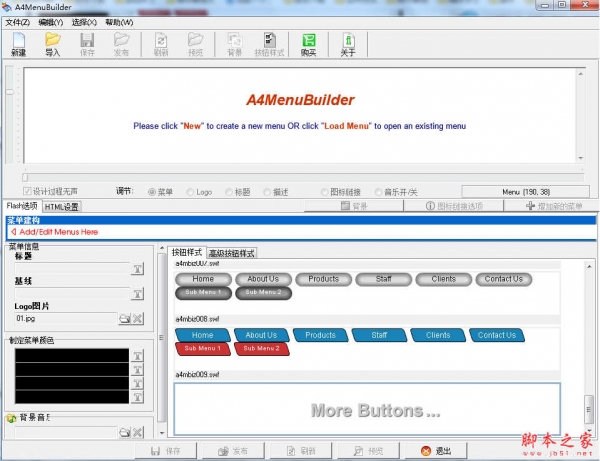Click the bottom 保存 button
The image size is (600, 461).
coord(166,451)
